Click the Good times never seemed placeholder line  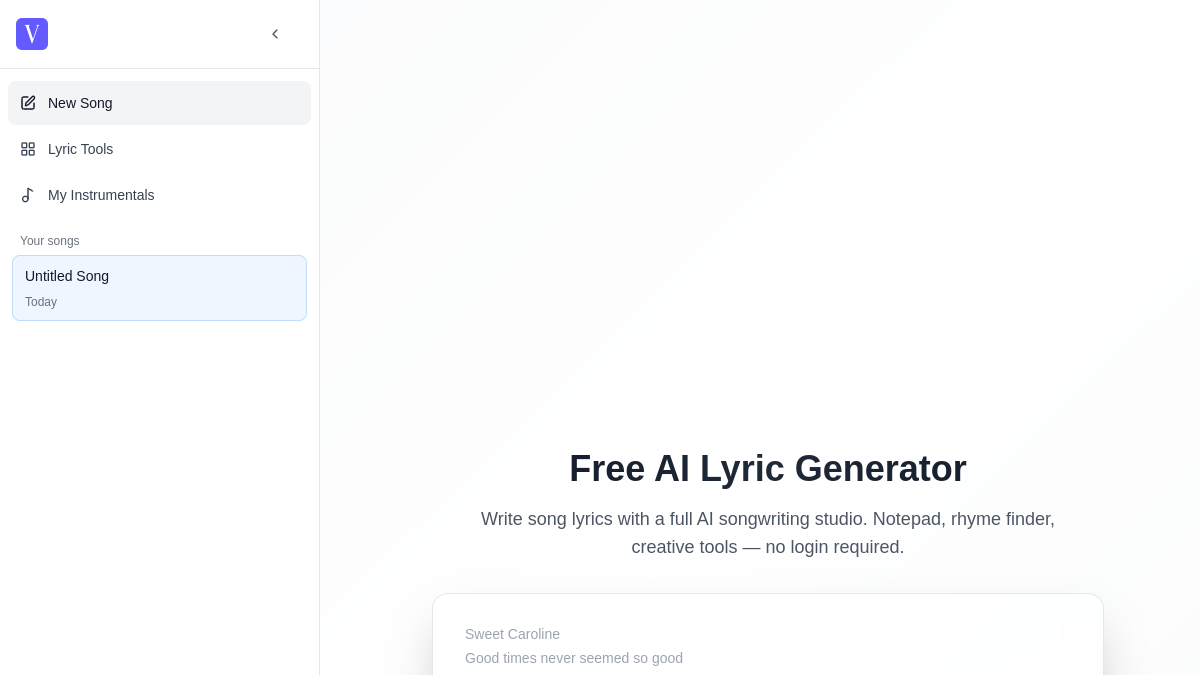tap(574, 658)
